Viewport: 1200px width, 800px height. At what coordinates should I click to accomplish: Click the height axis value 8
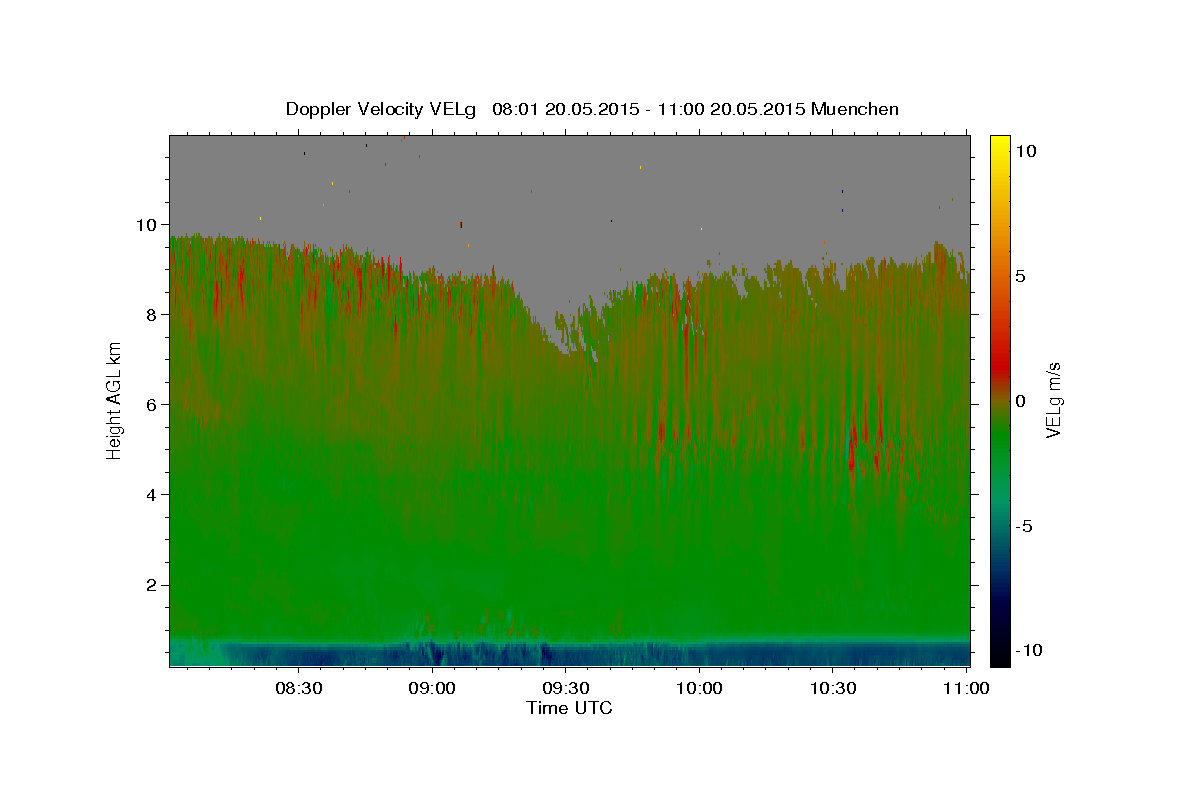point(154,315)
